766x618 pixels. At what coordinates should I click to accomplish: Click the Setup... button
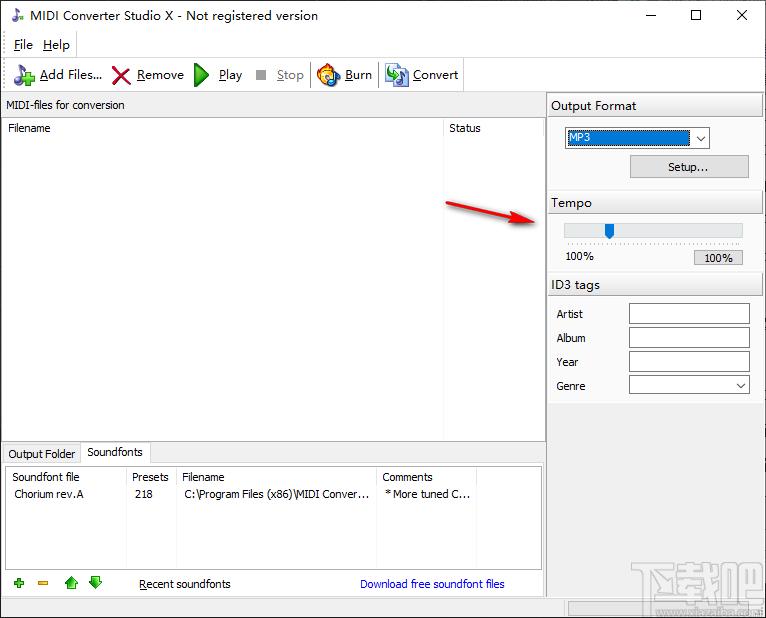point(689,167)
